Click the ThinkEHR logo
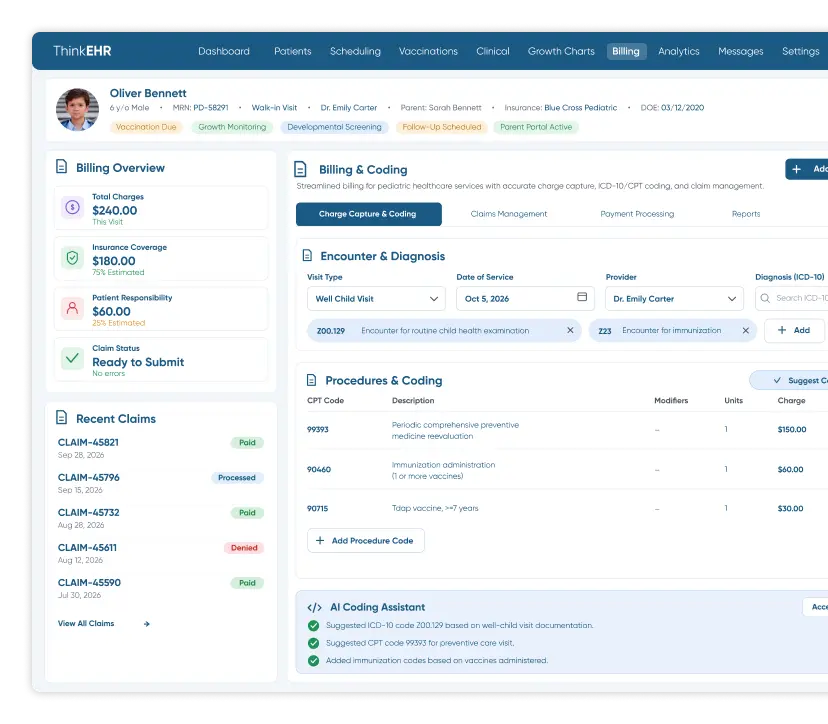The height and width of the screenshot is (724, 828). tap(82, 51)
